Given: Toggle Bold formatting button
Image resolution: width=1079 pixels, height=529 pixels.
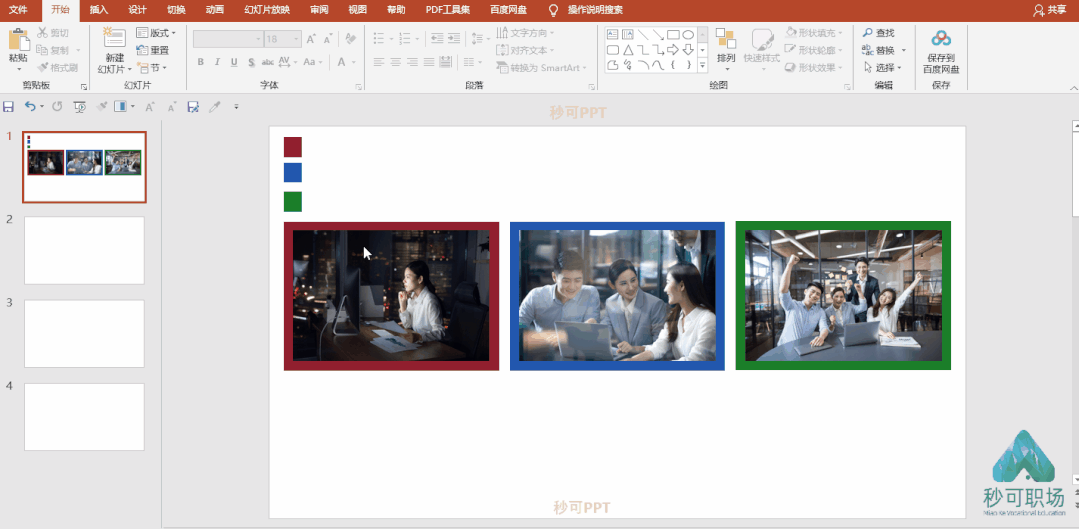Looking at the screenshot, I should (x=201, y=62).
